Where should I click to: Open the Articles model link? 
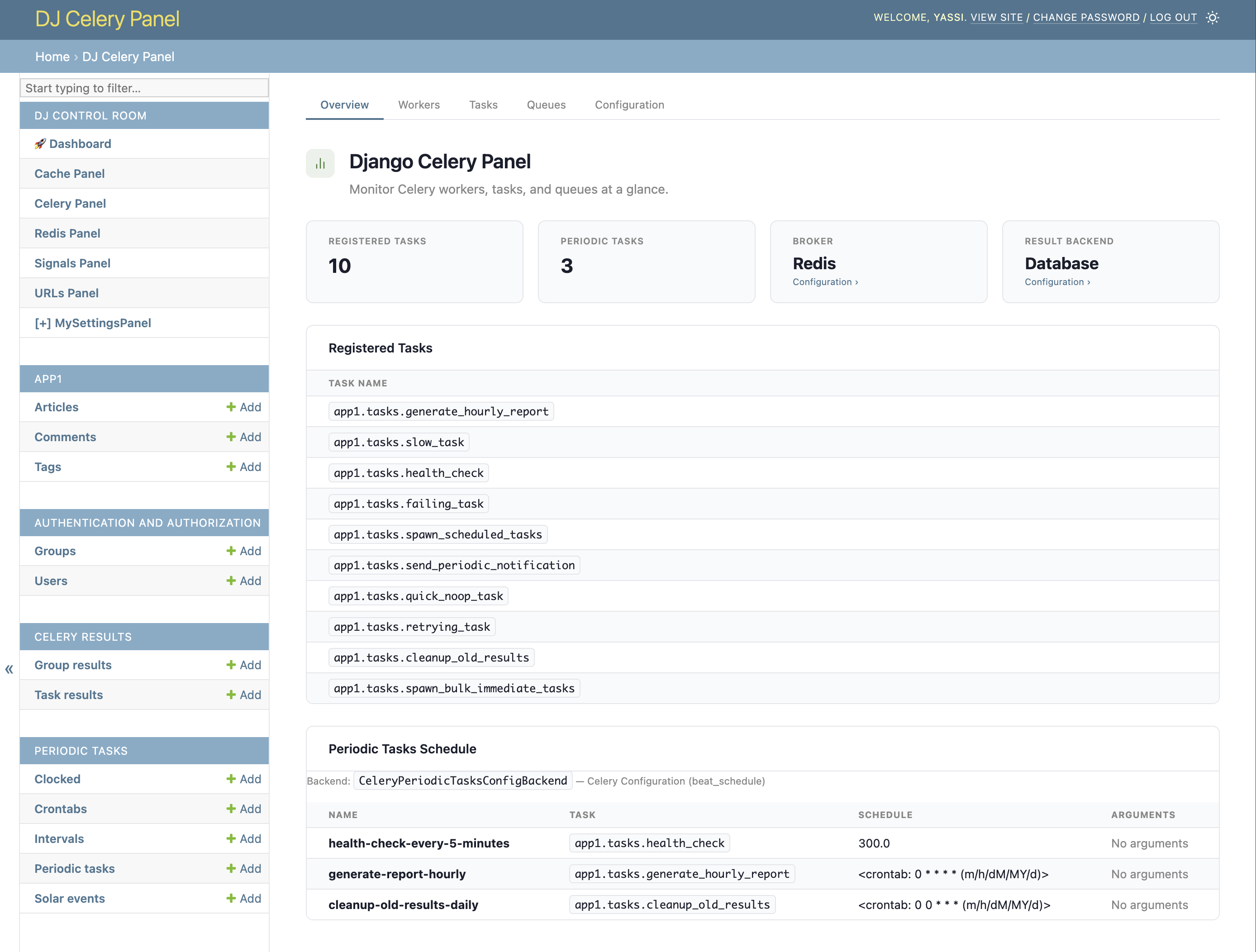pyautogui.click(x=56, y=407)
